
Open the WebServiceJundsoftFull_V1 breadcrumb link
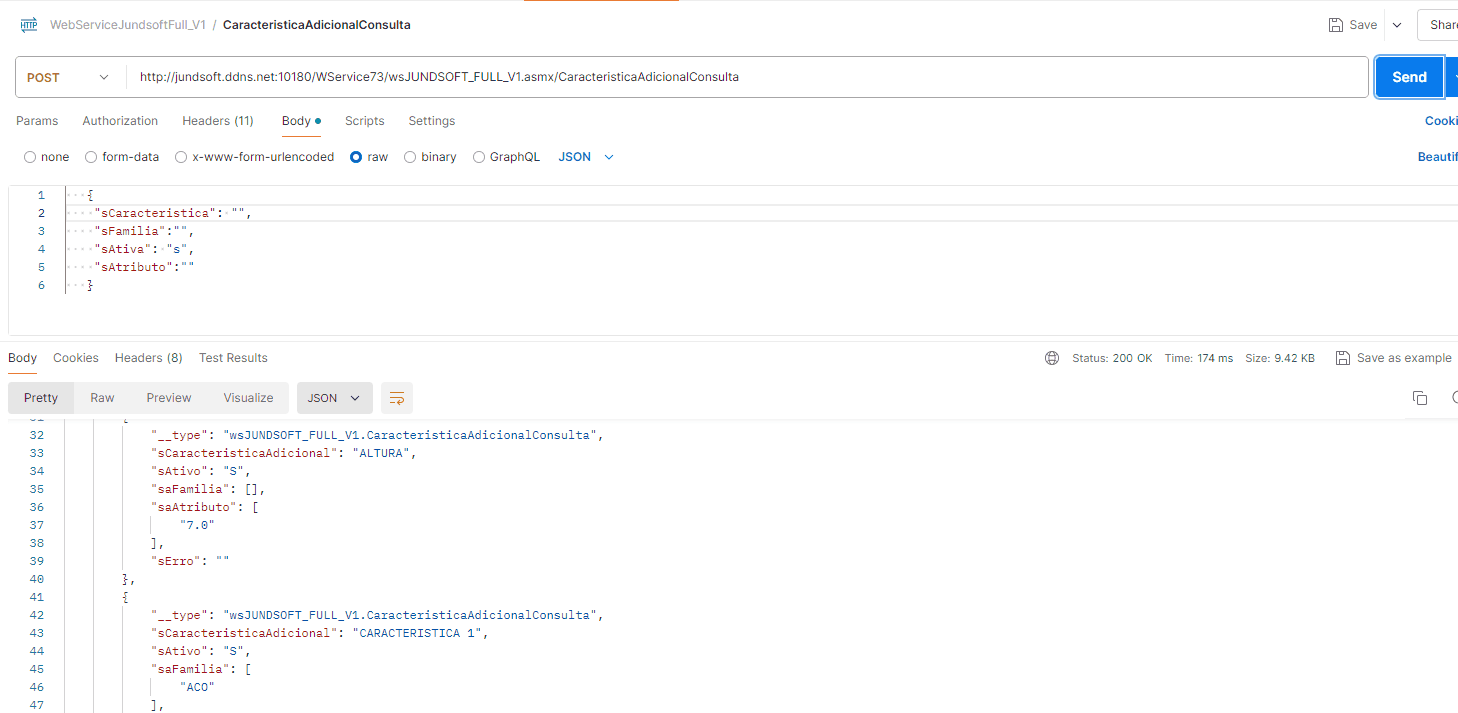tap(128, 25)
